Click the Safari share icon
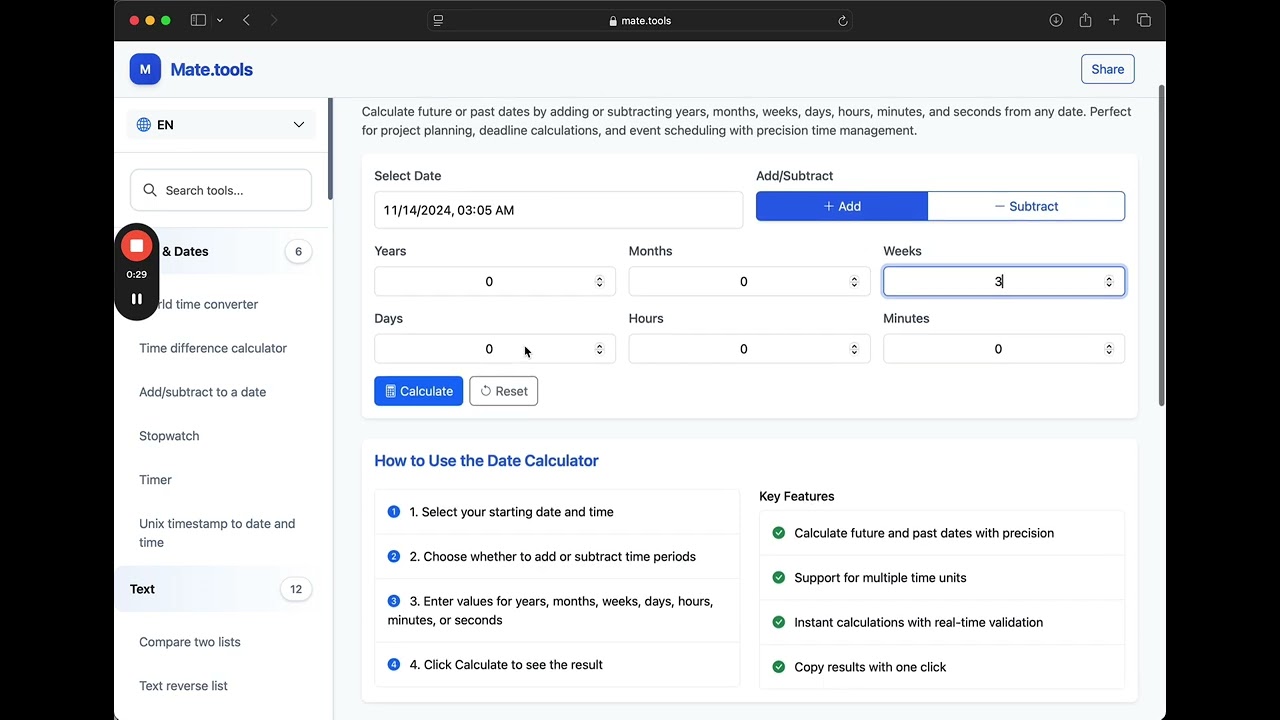This screenshot has width=1280, height=720. click(x=1085, y=20)
